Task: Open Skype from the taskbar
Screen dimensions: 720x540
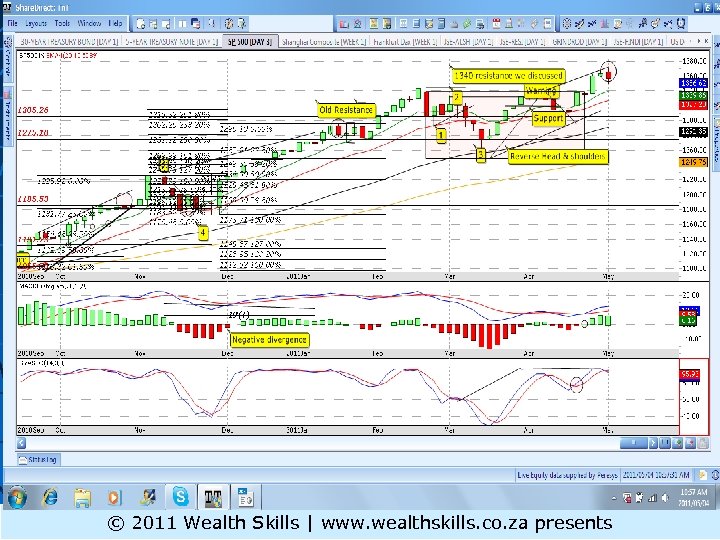Action: (x=180, y=497)
